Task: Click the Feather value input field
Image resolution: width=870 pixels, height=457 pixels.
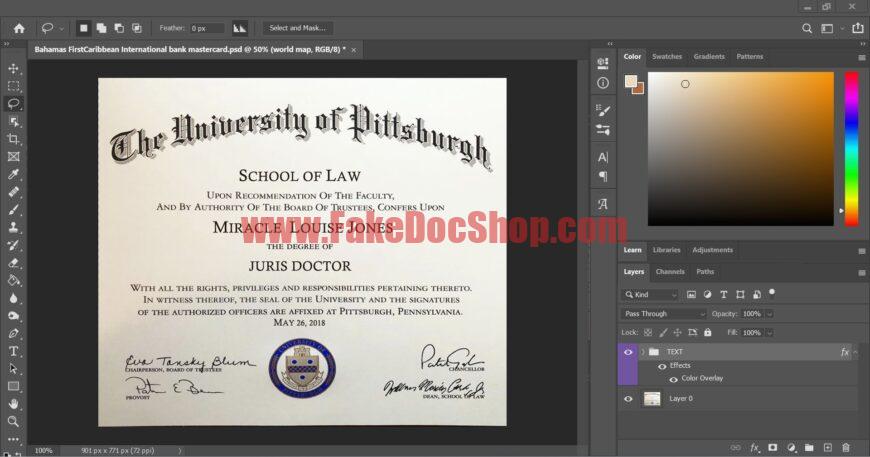Action: (206, 28)
